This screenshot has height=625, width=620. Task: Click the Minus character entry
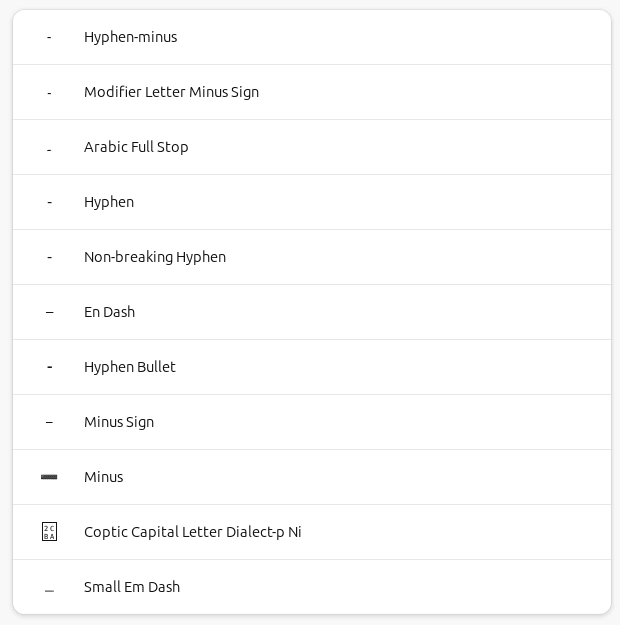[x=312, y=477]
